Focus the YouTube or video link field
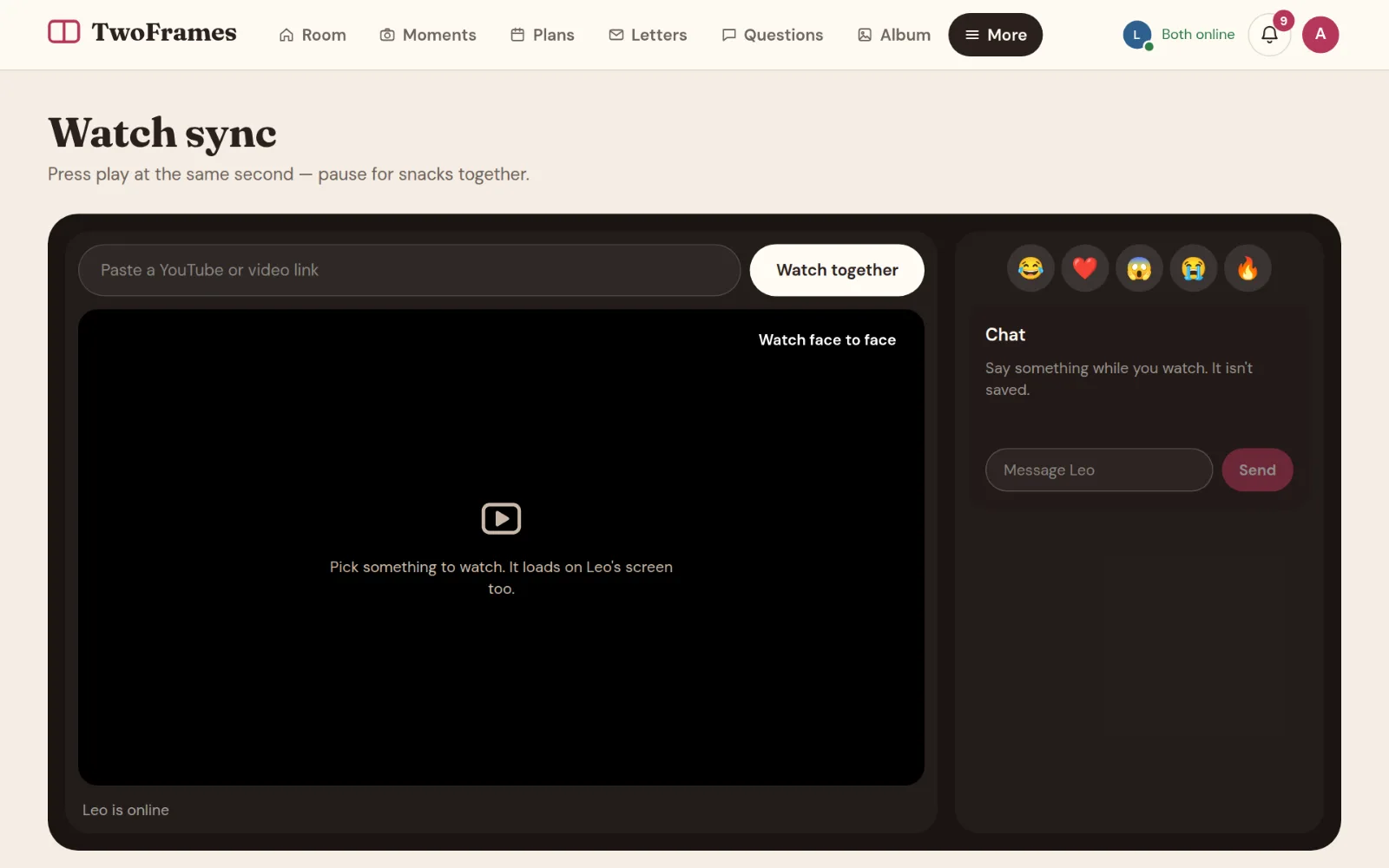1389x868 pixels. click(409, 270)
